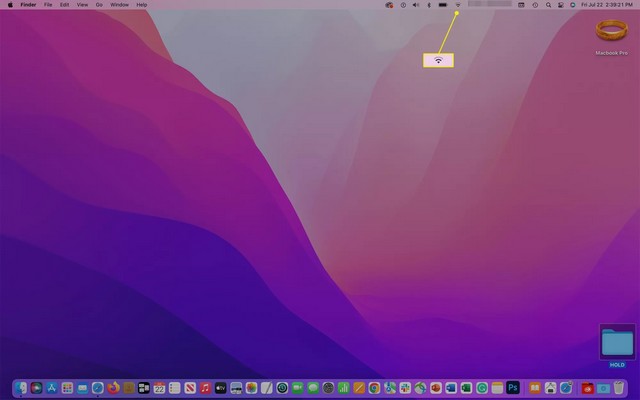This screenshot has height=400, width=640.
Task: Open the Bluetooth status menu
Action: pyautogui.click(x=428, y=5)
